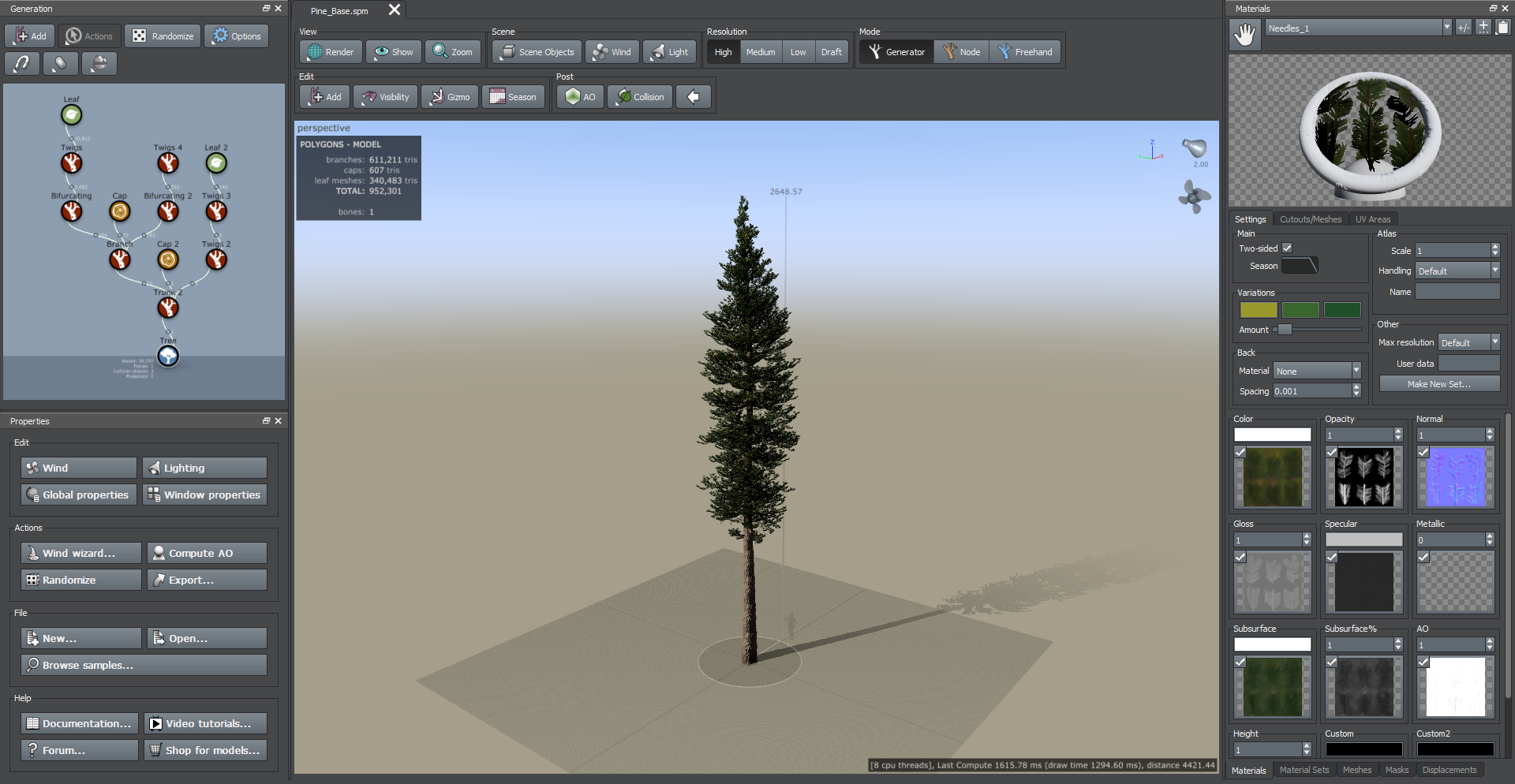Click the Variations Amount slider
This screenshot has width=1515, height=784.
[1318, 330]
